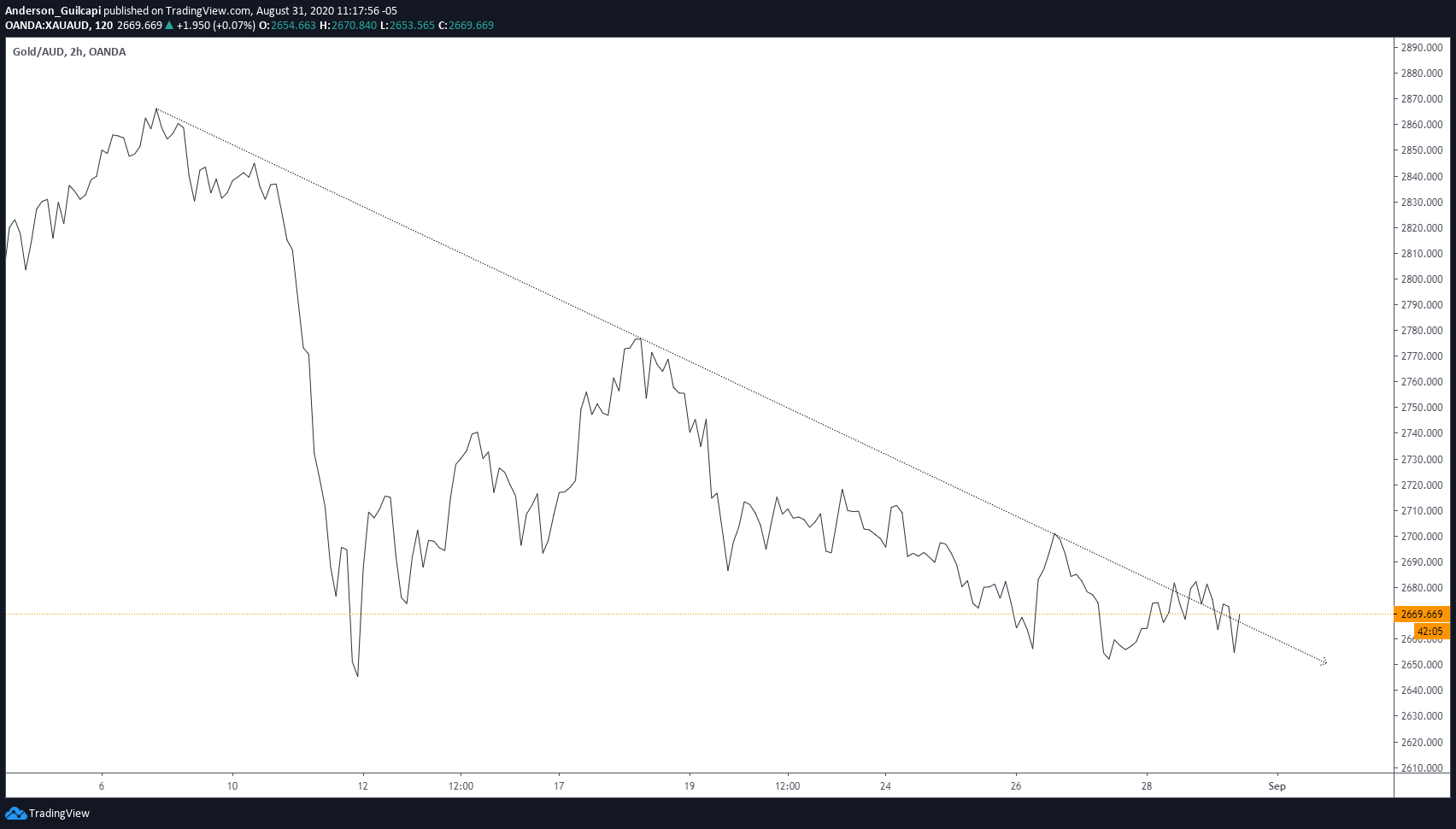Click the 2750.000 price axis label
Image resolution: width=1456 pixels, height=829 pixels.
(x=1422, y=407)
